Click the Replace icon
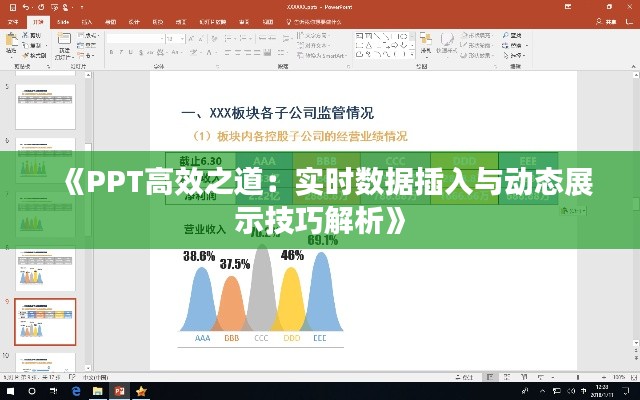The image size is (640, 400). (x=506, y=45)
